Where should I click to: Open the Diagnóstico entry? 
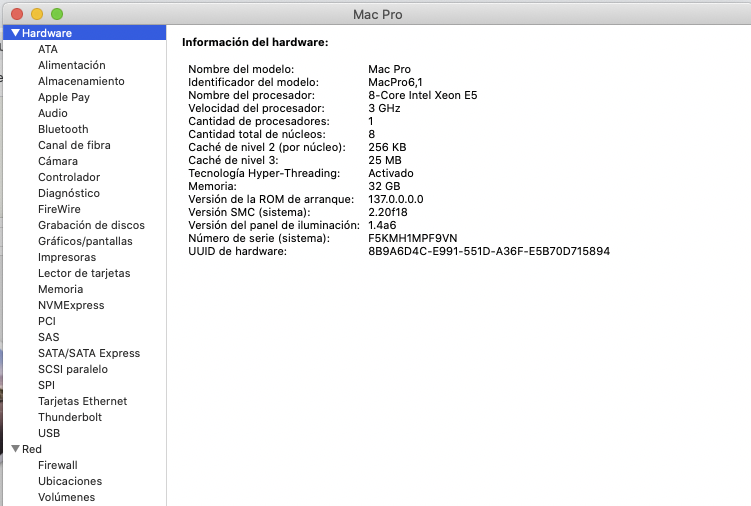69,194
